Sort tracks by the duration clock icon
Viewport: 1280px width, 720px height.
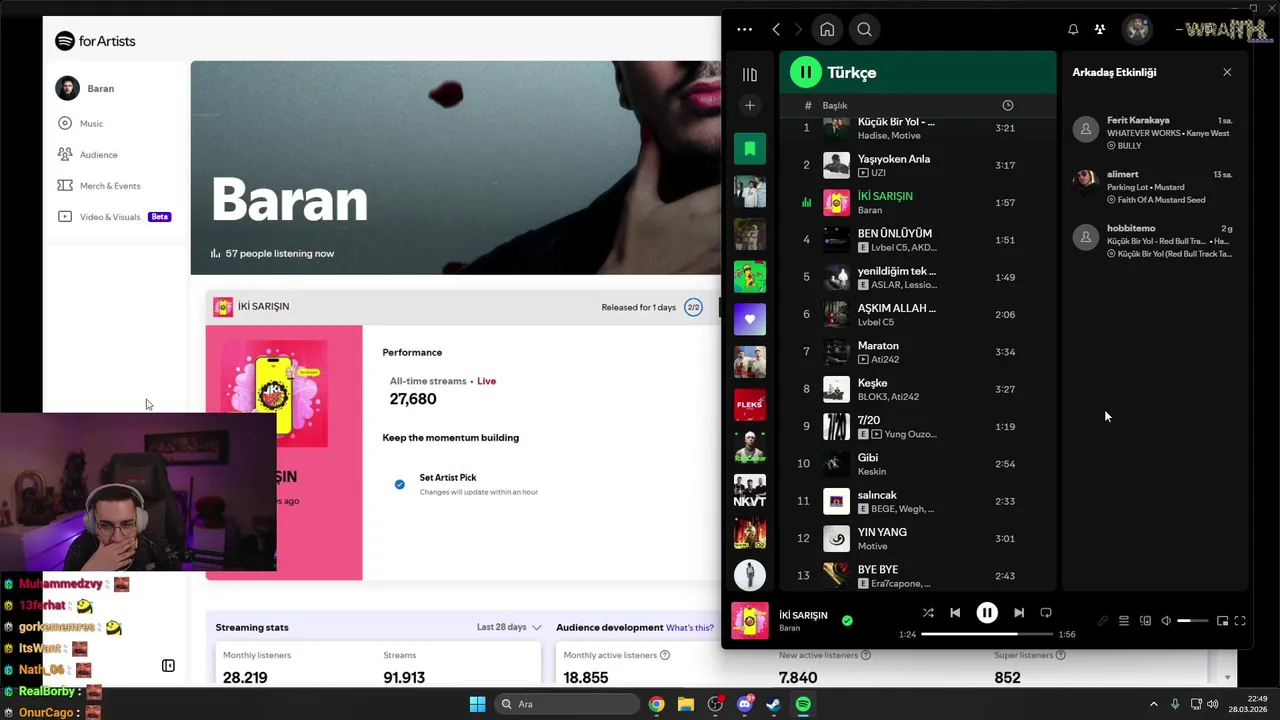coord(1007,105)
